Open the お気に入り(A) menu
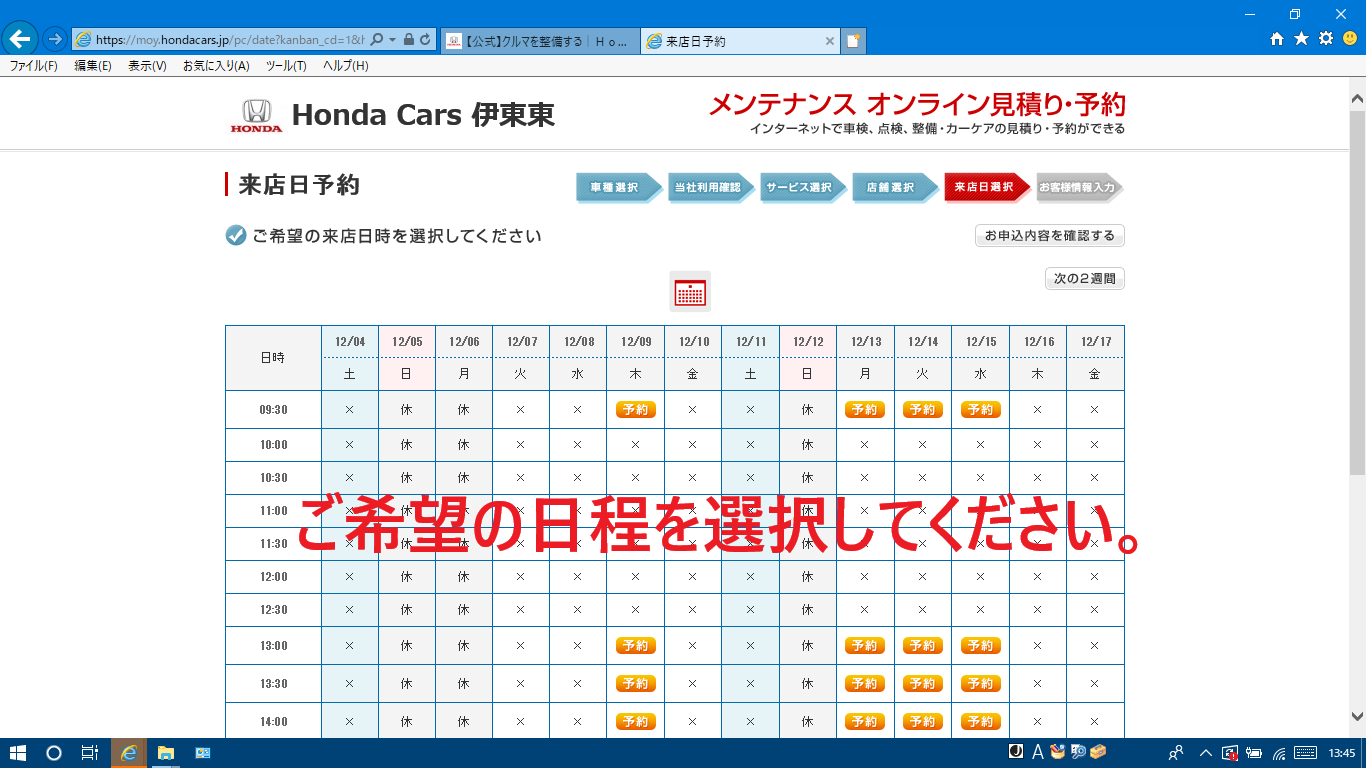 [215, 66]
